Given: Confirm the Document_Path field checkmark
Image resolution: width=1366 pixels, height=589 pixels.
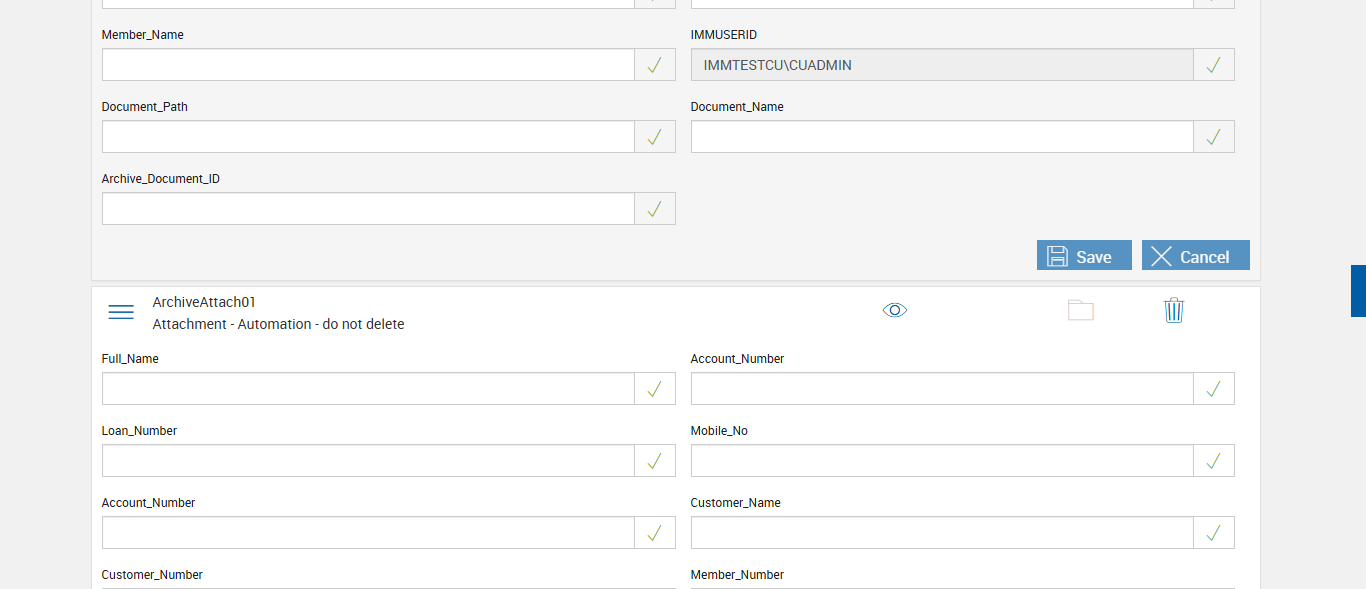Looking at the screenshot, I should pos(655,137).
